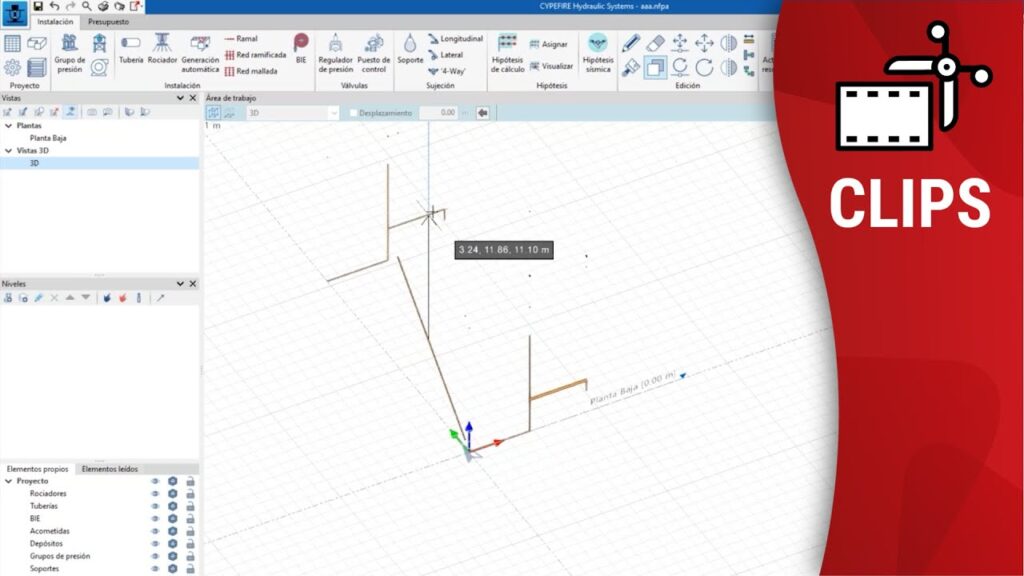Switch to the Elementos leídos tab
Viewport: 1024px width, 576px height.
110,468
